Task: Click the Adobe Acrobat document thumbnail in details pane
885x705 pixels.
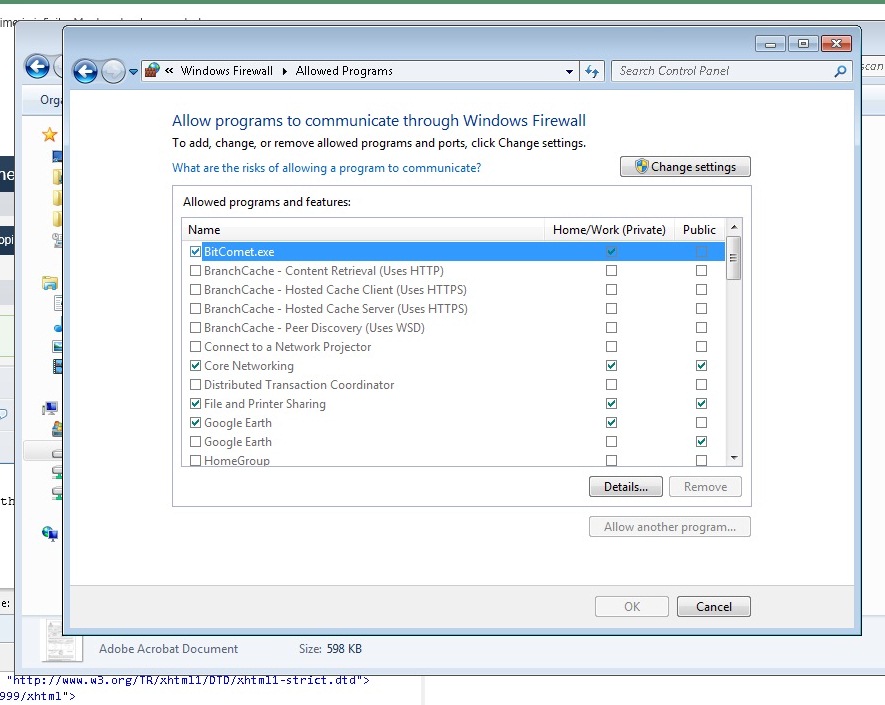Action: pyautogui.click(x=60, y=641)
